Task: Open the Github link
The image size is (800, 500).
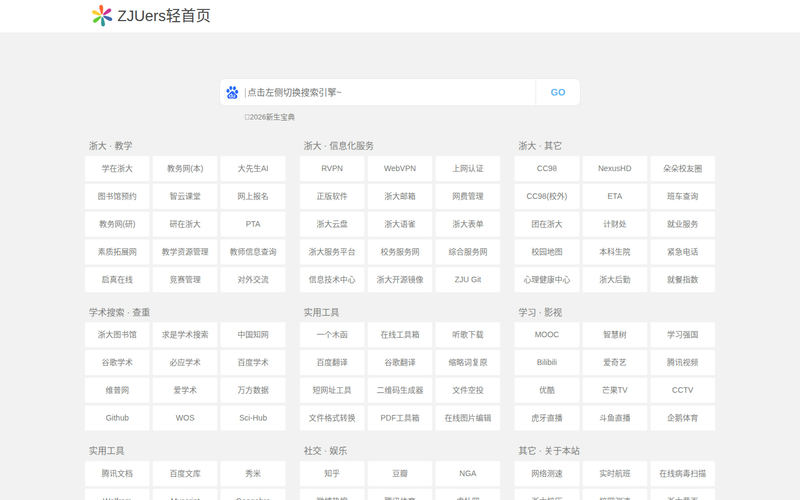Action: point(117,418)
